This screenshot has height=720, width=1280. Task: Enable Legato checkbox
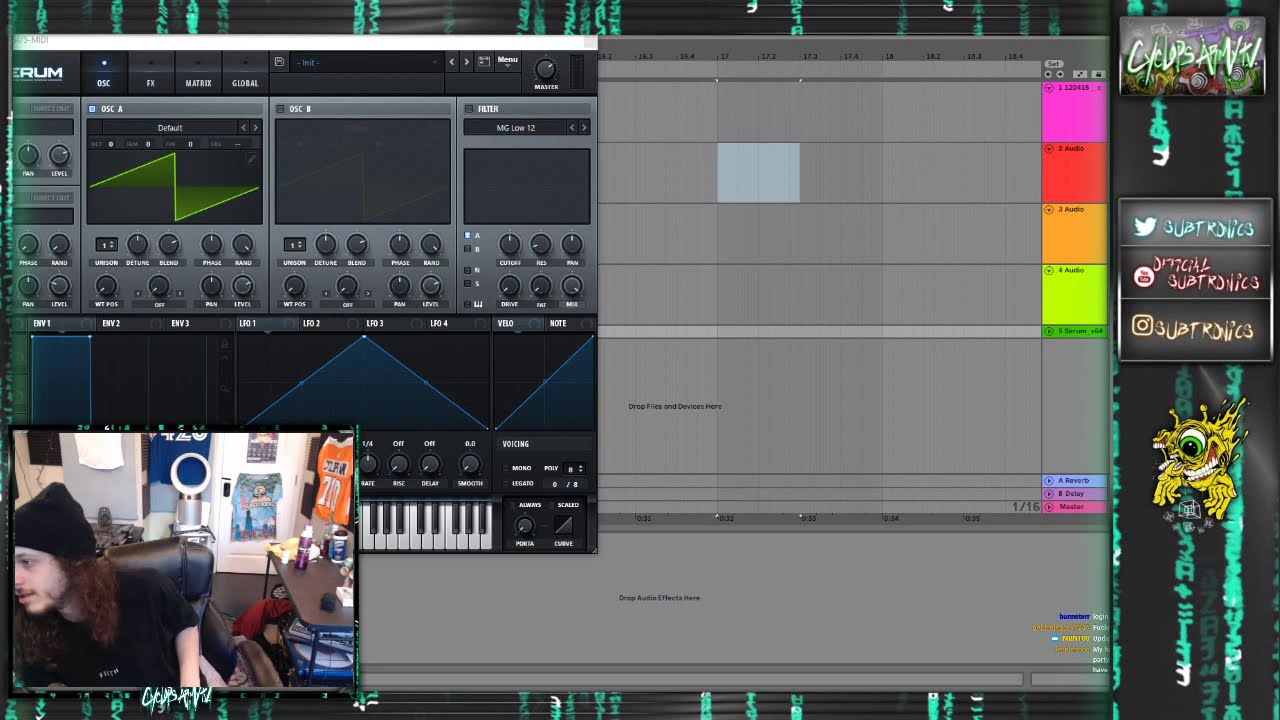[506, 484]
